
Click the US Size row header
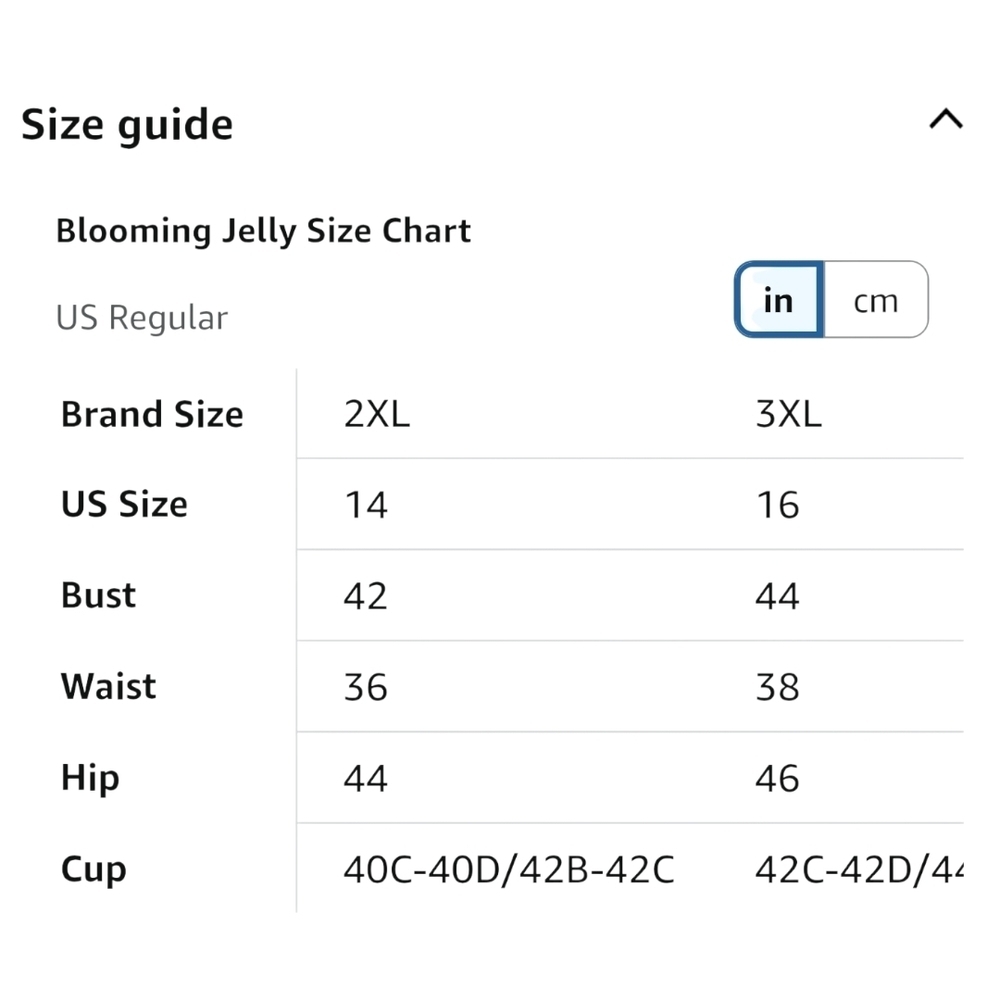click(124, 504)
